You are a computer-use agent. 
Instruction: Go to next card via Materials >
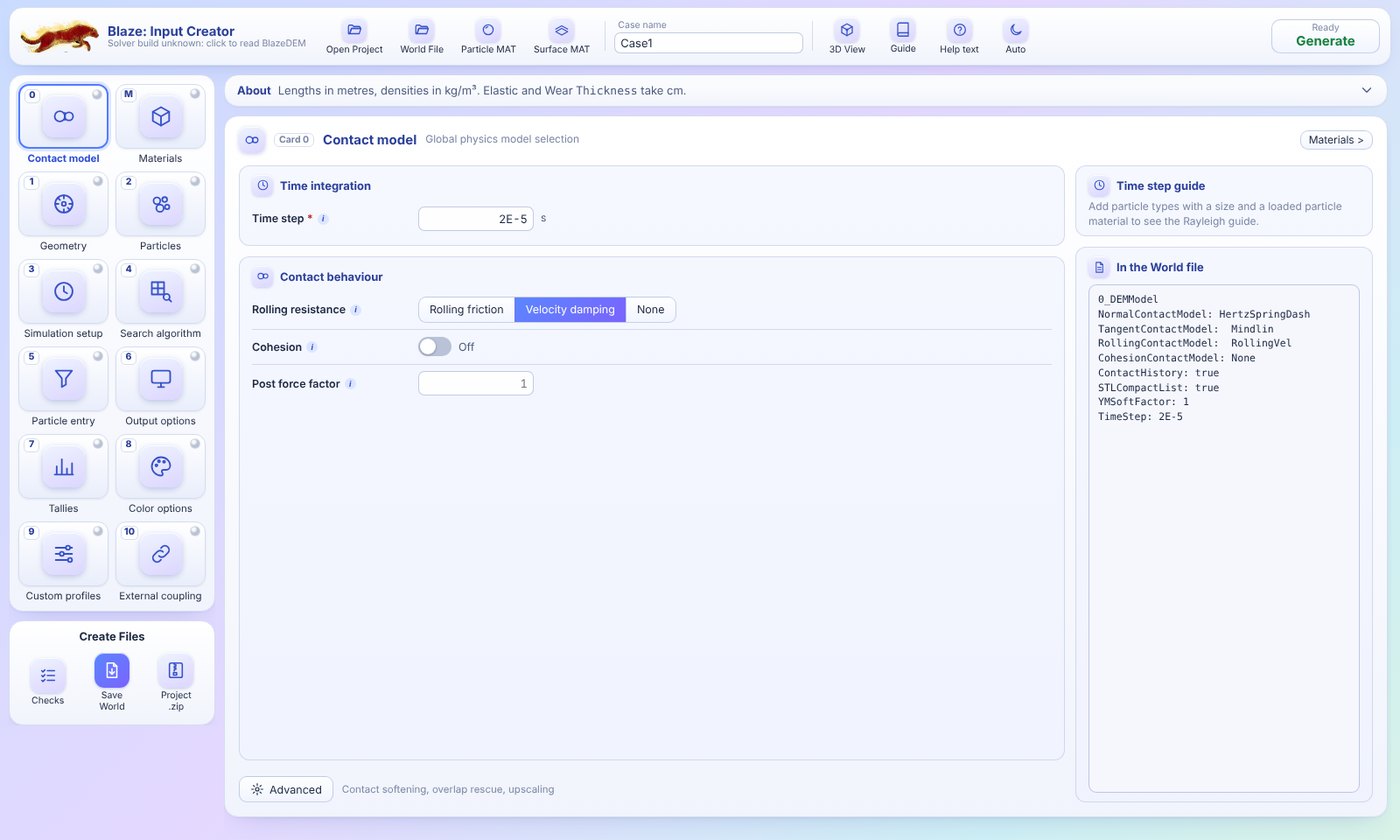click(1336, 140)
